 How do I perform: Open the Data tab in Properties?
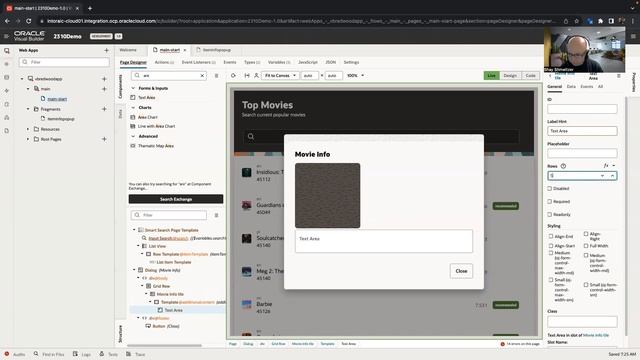[x=571, y=87]
